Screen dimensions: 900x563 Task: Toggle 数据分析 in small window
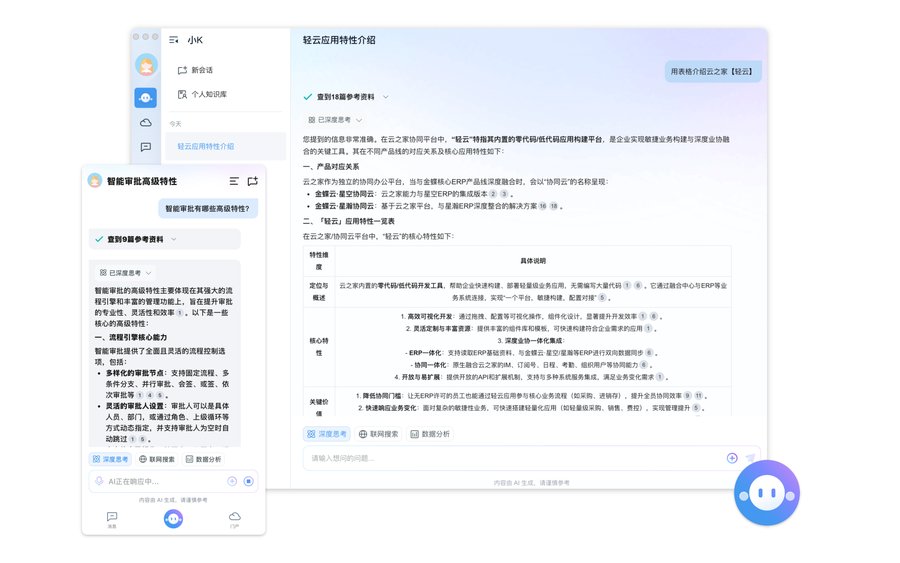pyautogui.click(x=203, y=459)
